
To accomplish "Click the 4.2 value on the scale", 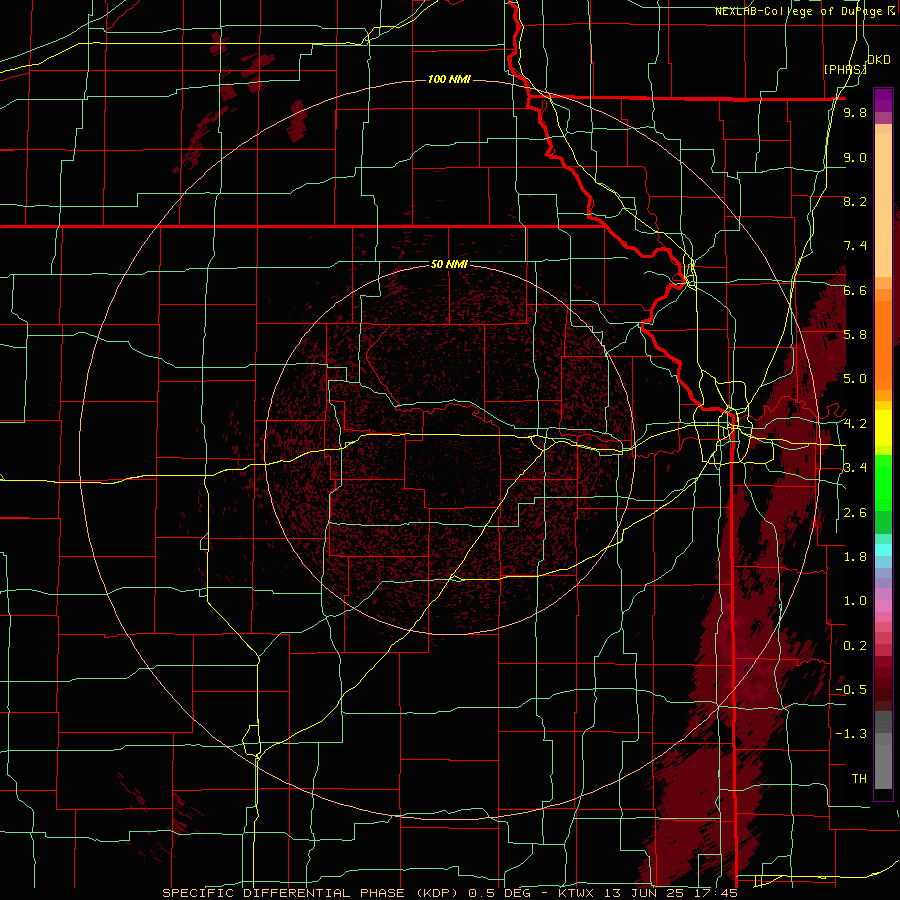I will coord(855,424).
